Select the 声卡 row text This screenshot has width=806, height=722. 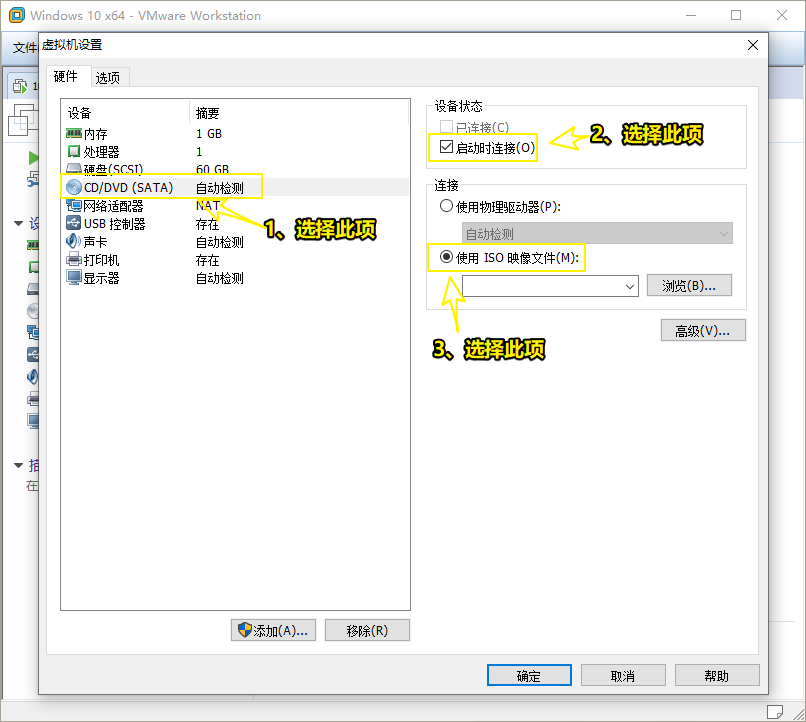pyautogui.click(x=96, y=242)
